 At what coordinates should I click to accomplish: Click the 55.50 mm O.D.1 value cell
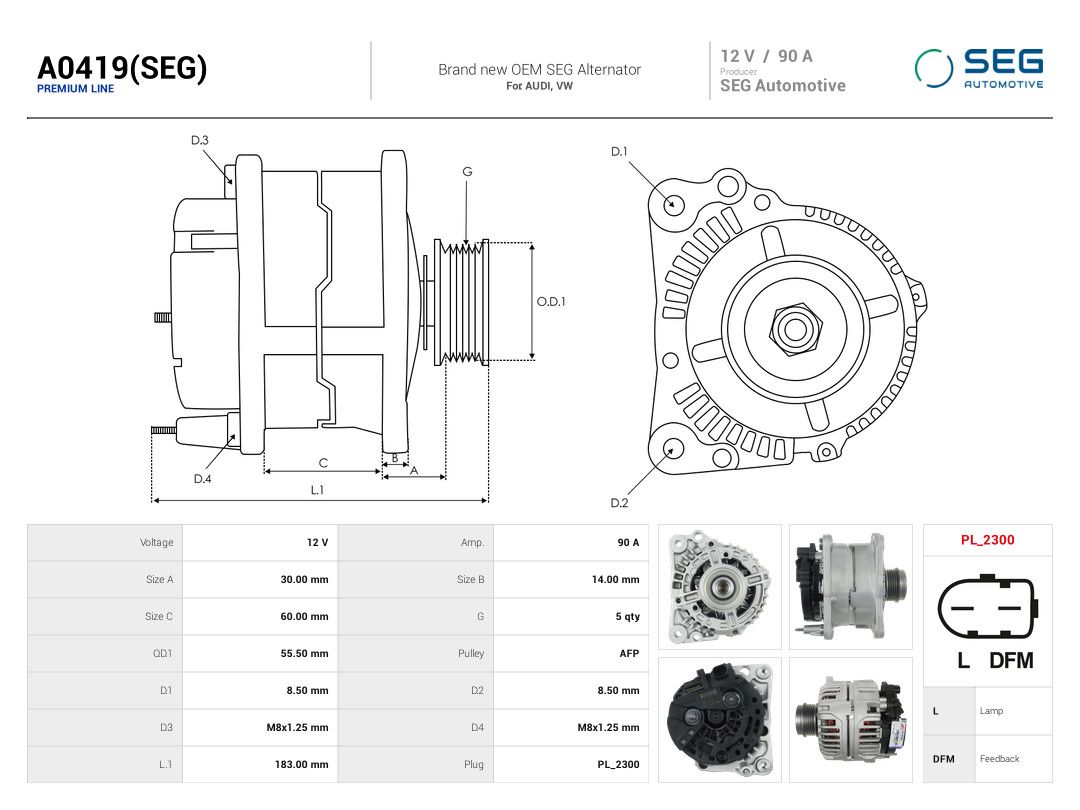[260, 654]
